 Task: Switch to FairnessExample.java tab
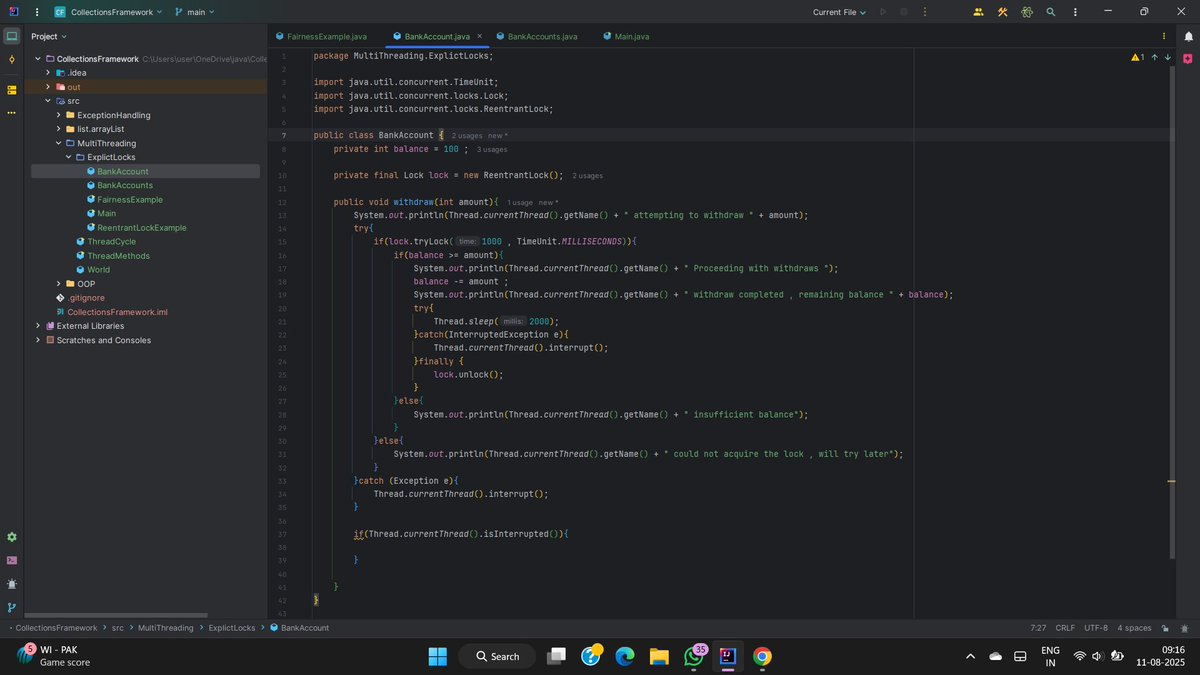322,36
